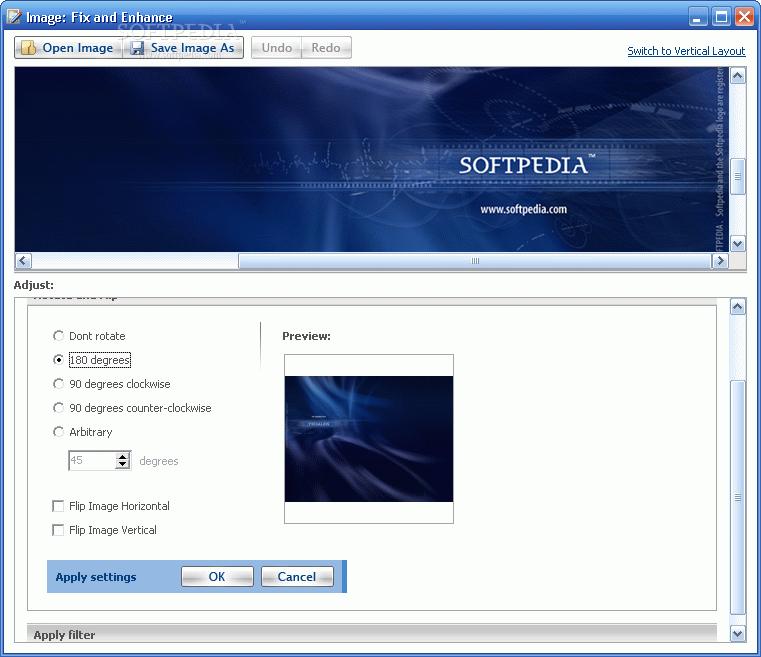761x657 pixels.
Task: Click the Undo button
Action: click(276, 48)
